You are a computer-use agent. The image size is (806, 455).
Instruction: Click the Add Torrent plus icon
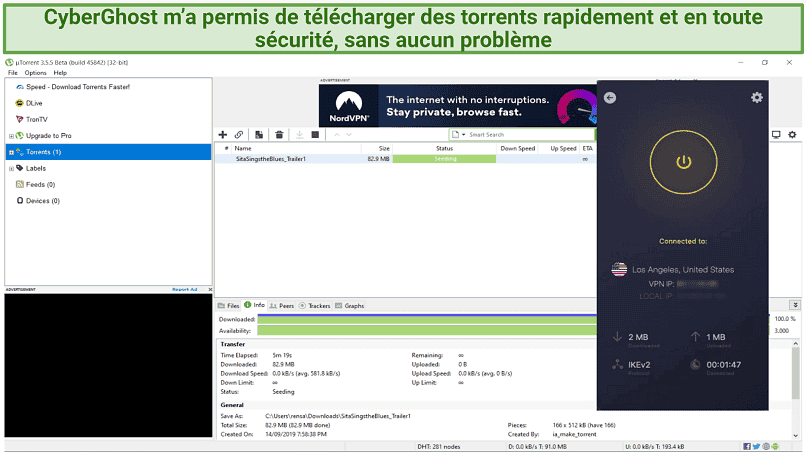(x=223, y=135)
